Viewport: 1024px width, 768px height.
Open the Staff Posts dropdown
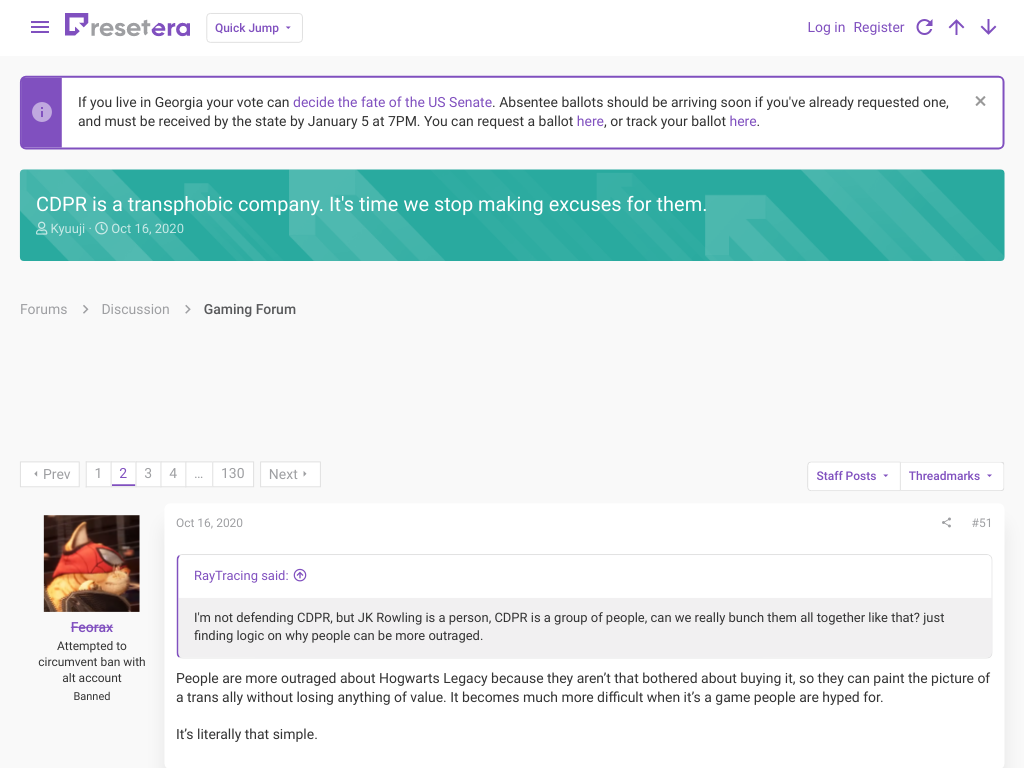click(853, 476)
